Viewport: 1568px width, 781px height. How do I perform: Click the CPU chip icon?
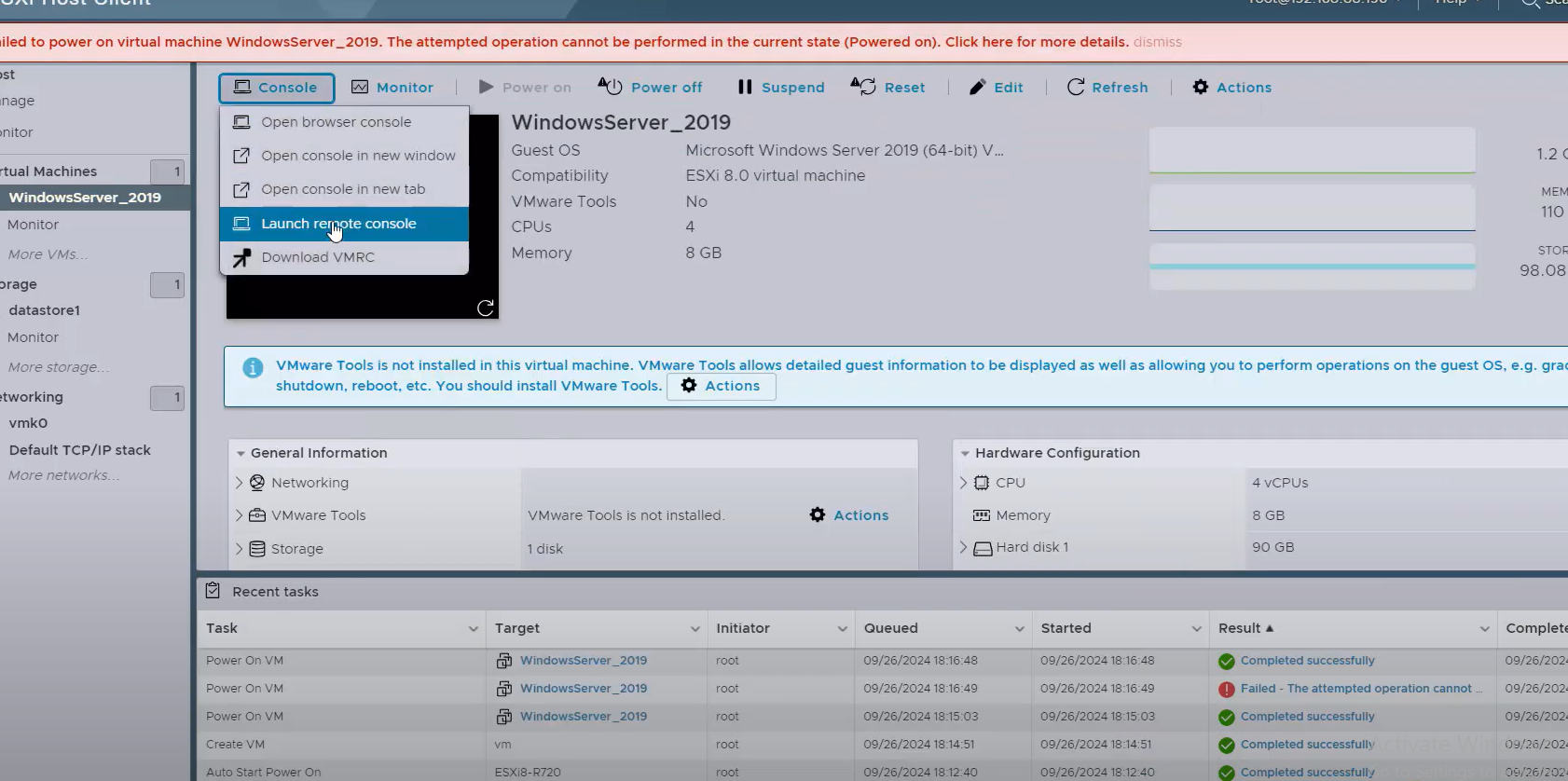point(982,483)
